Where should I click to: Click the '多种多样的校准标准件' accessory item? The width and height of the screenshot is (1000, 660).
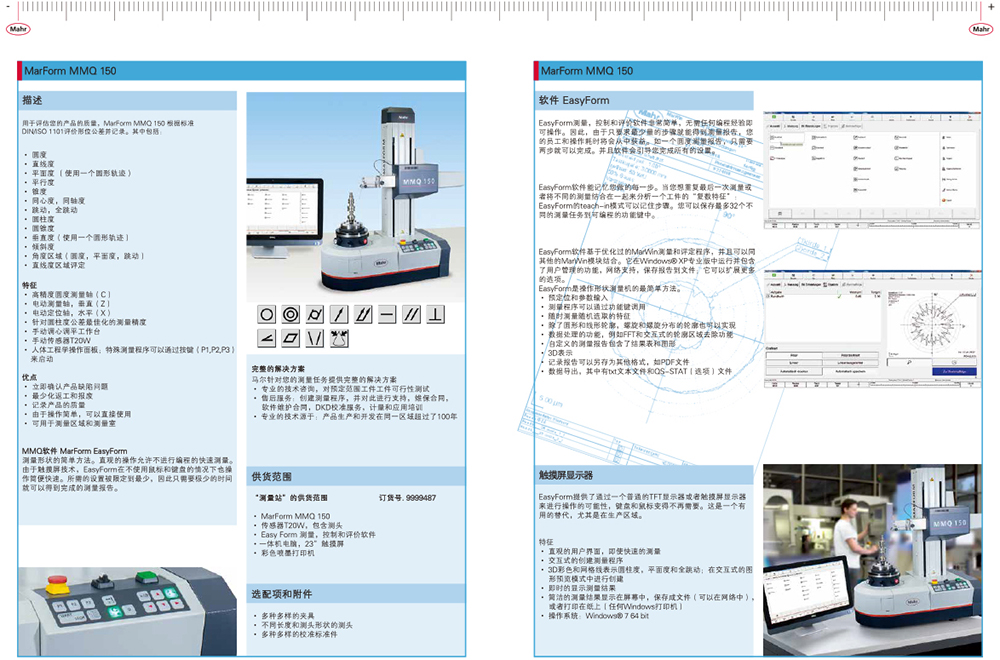pyautogui.click(x=299, y=634)
